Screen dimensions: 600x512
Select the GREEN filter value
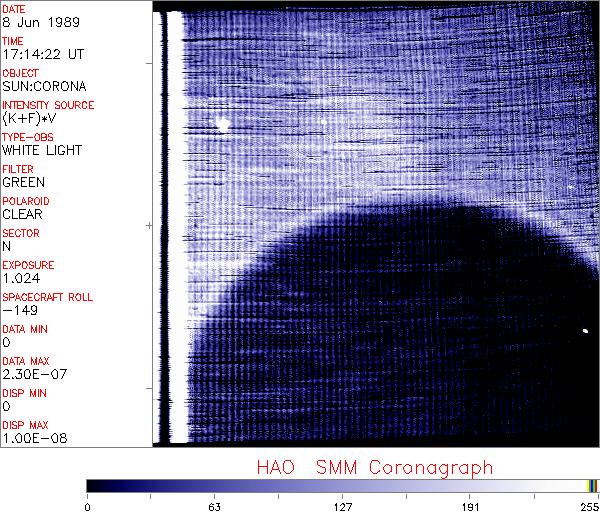pos(23,182)
